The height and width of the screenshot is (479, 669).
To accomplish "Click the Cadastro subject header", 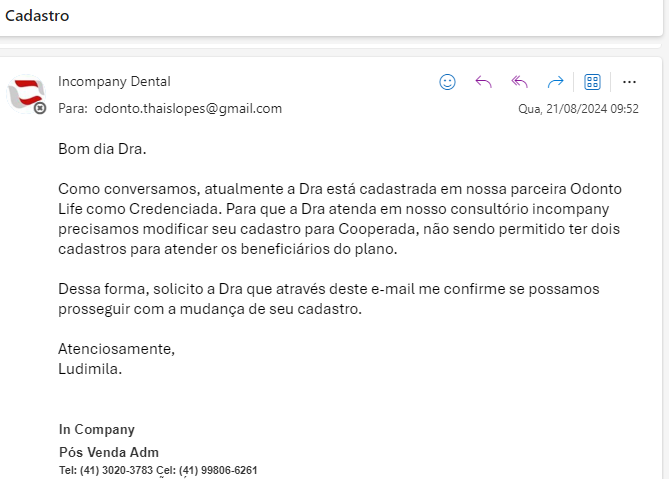I will tap(38, 16).
